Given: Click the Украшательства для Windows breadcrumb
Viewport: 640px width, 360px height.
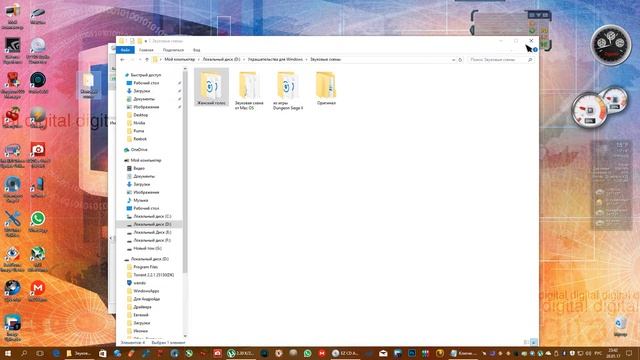Looking at the screenshot, I should pyautogui.click(x=275, y=60).
